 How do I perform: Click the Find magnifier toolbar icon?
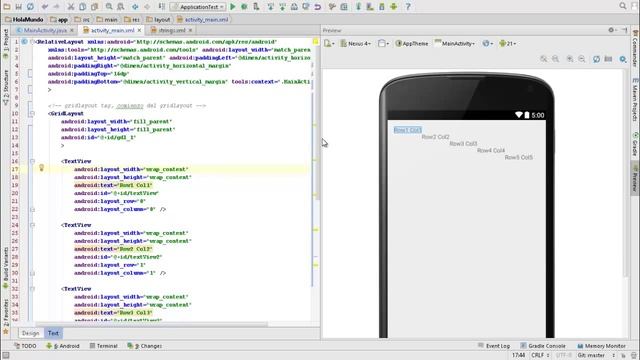click(x=109, y=7)
